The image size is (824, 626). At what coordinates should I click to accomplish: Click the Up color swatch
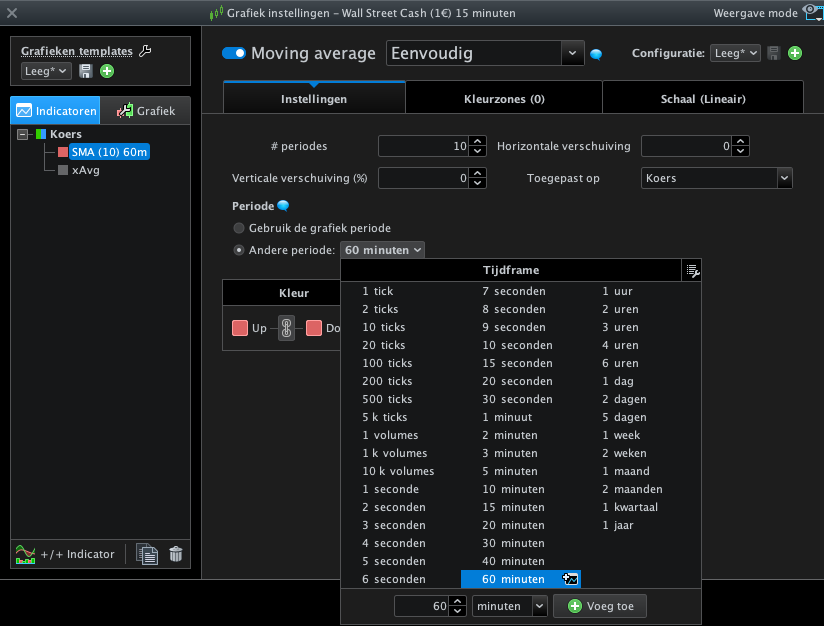pos(240,328)
